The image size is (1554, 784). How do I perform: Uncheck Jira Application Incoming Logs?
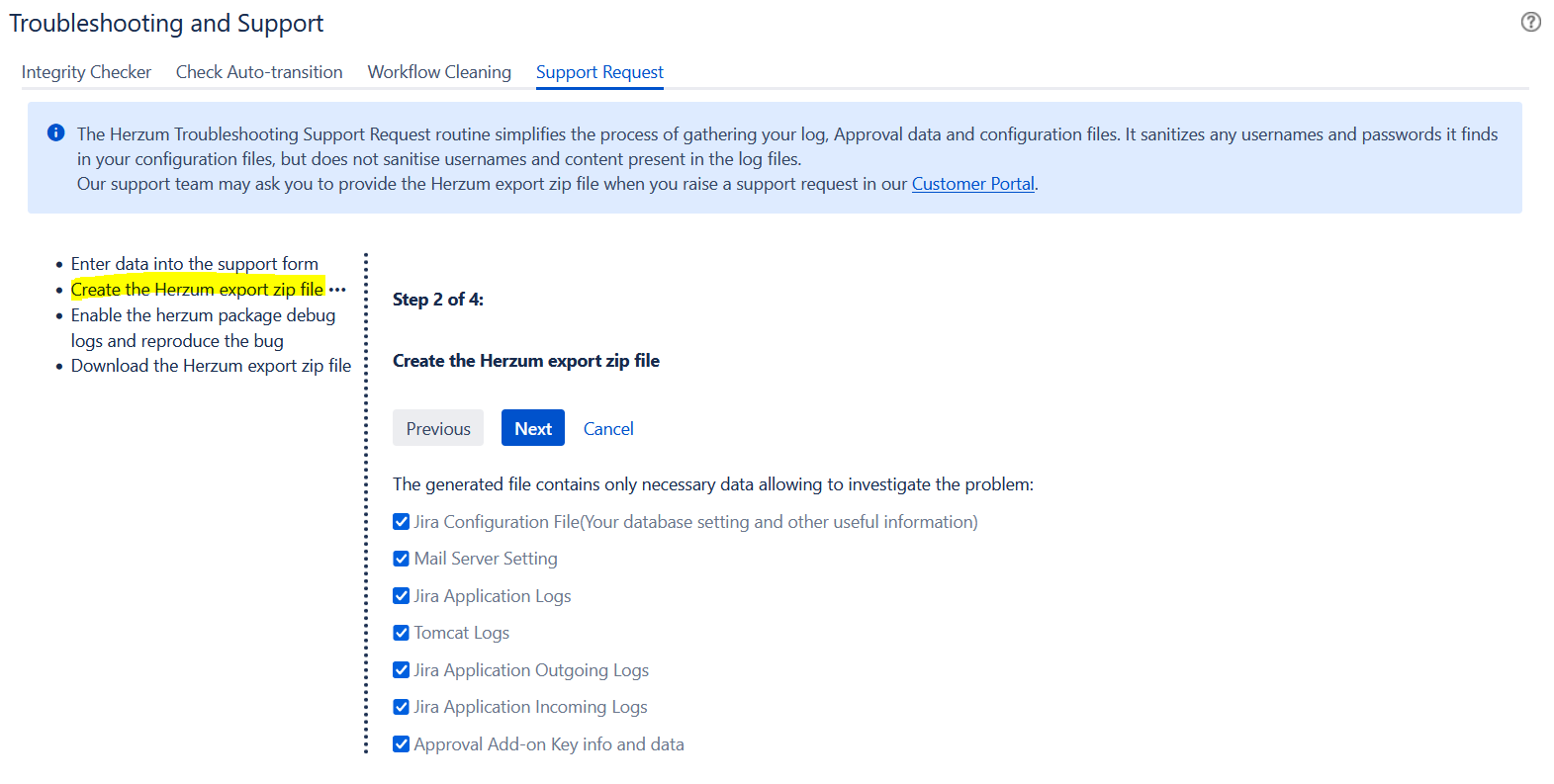(x=402, y=707)
